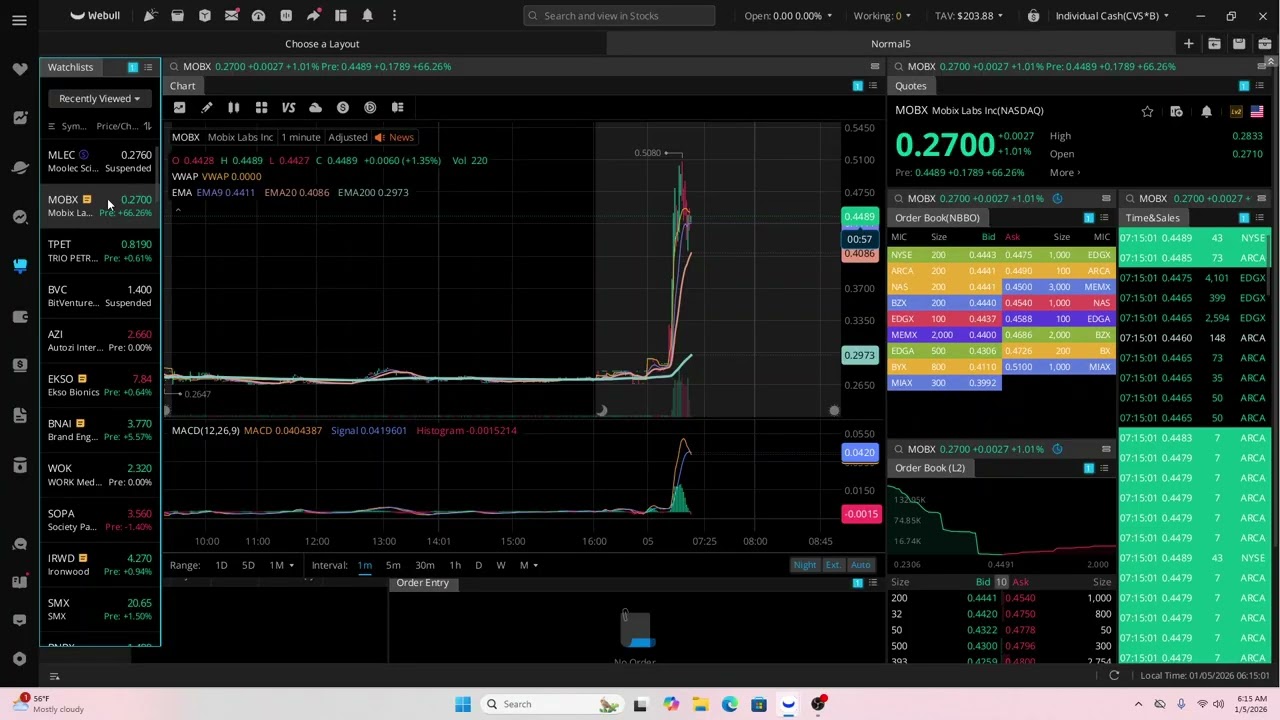Toggle the Adjusted price setting
This screenshot has height=720, width=1280.
[348, 137]
